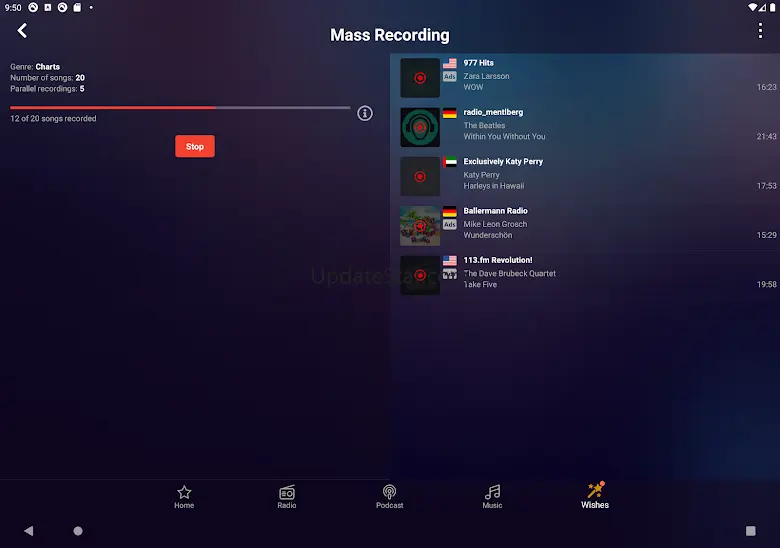Image resolution: width=780 pixels, height=548 pixels.
Task: Click the song title WOW
Action: 473,87
